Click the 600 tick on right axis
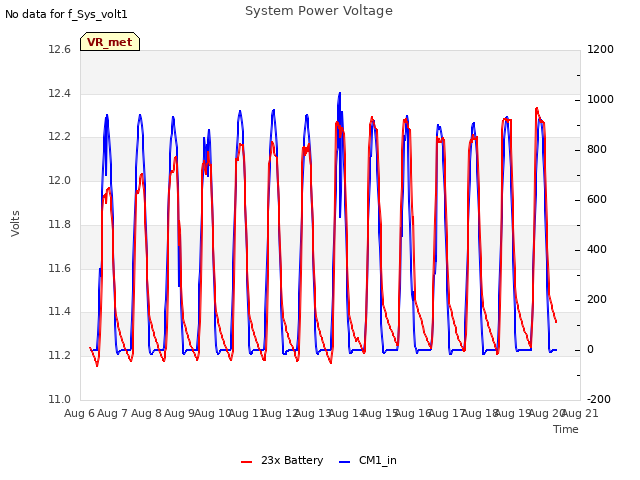640x480 pixels. click(597, 200)
